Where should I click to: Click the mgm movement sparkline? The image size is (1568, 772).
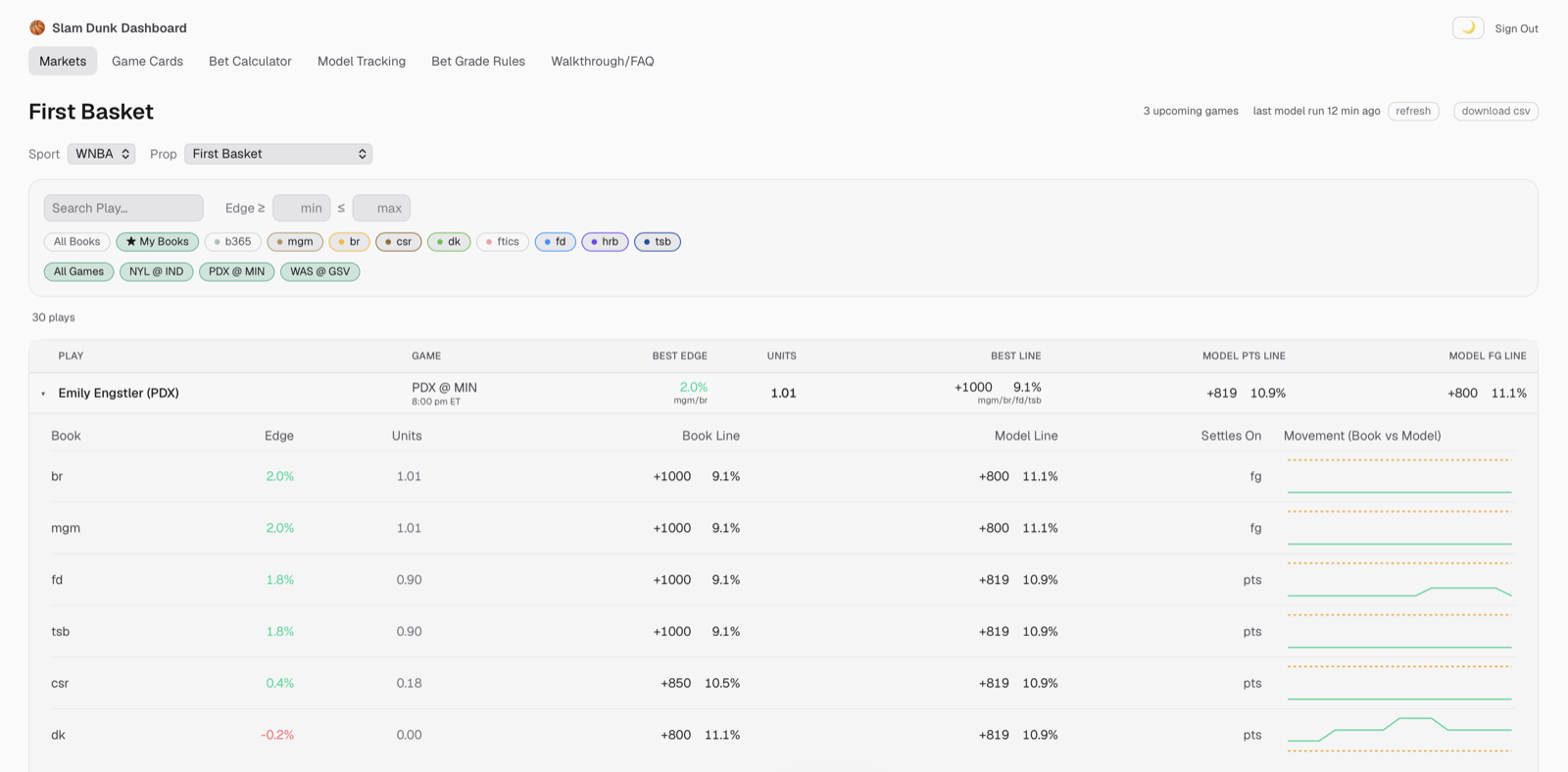click(1399, 528)
